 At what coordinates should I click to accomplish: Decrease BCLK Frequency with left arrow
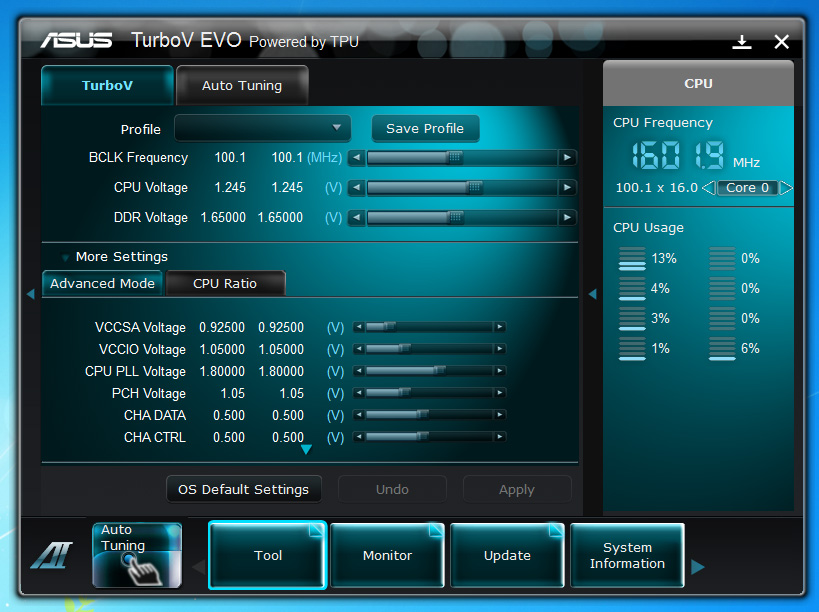coord(356,158)
